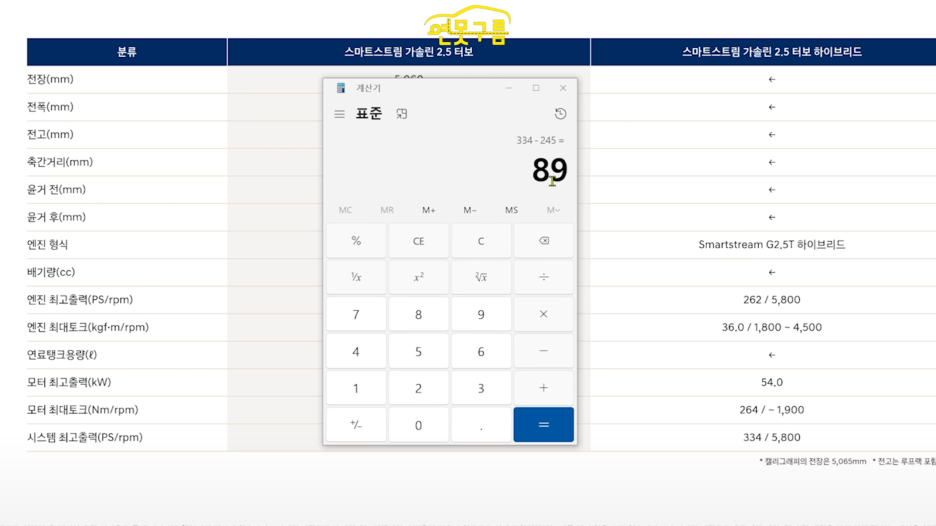The height and width of the screenshot is (526, 936).
Task: Click the 모터 최고출력(kW) row label
Action: click(69, 382)
